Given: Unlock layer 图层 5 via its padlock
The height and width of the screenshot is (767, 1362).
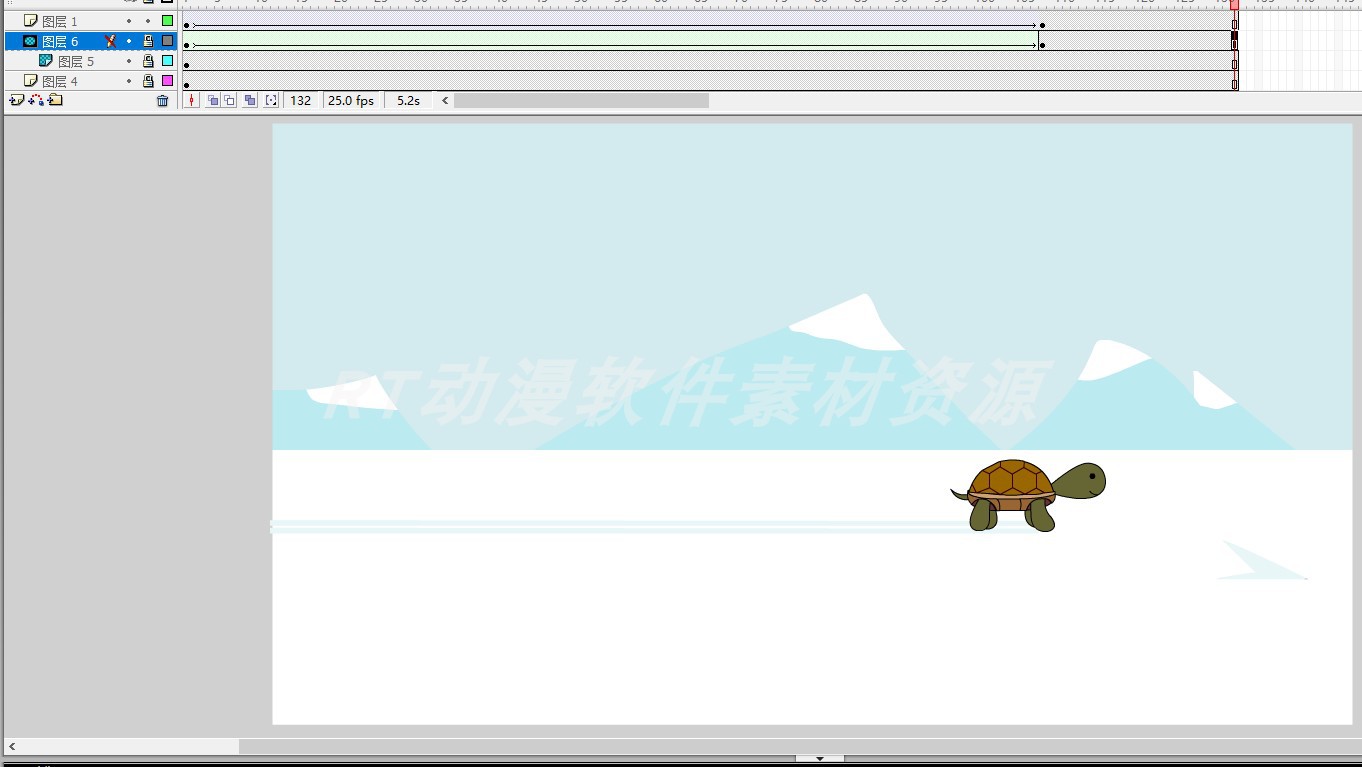Looking at the screenshot, I should pyautogui.click(x=148, y=61).
